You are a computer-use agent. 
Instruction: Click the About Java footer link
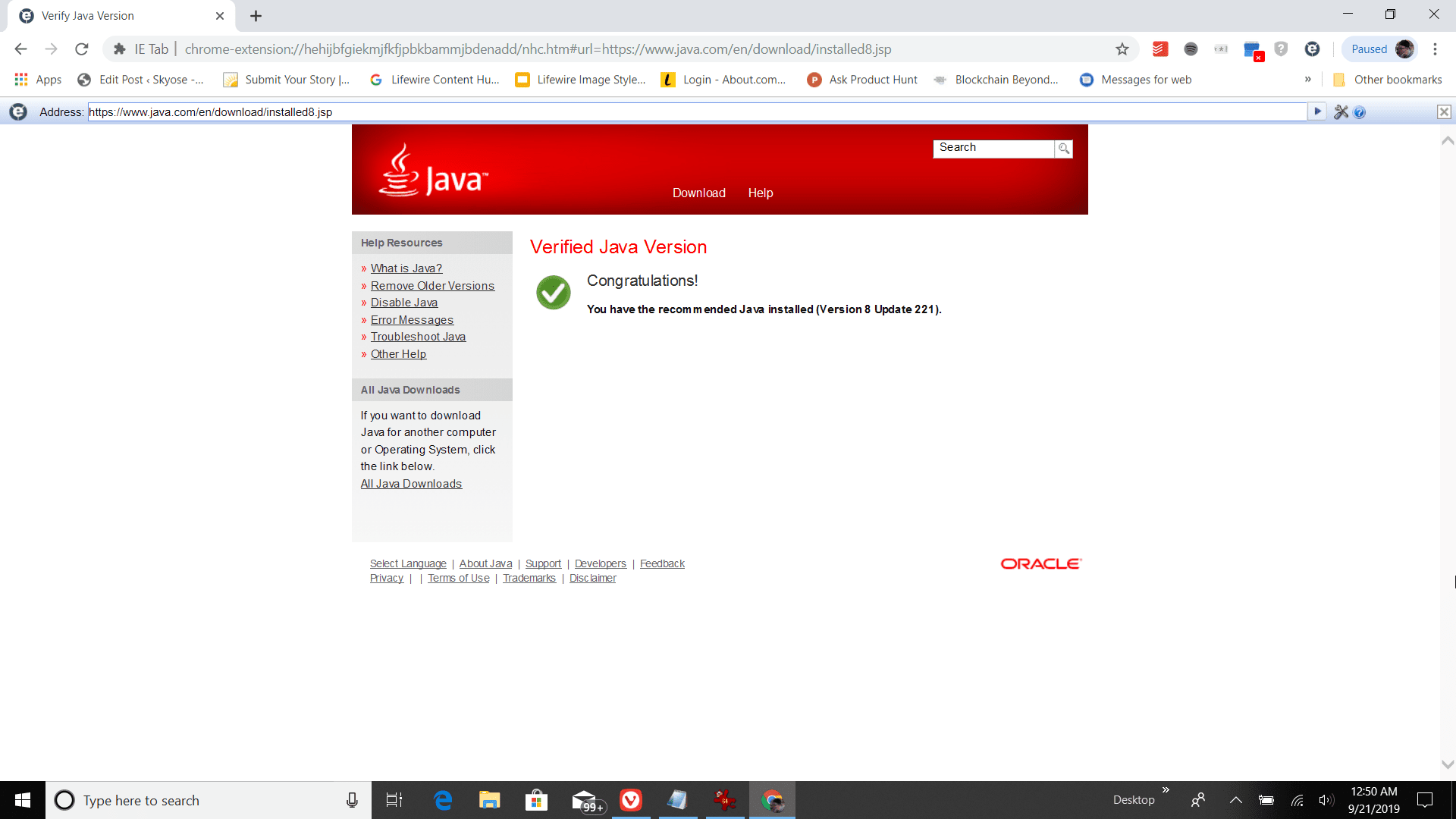pyautogui.click(x=485, y=563)
